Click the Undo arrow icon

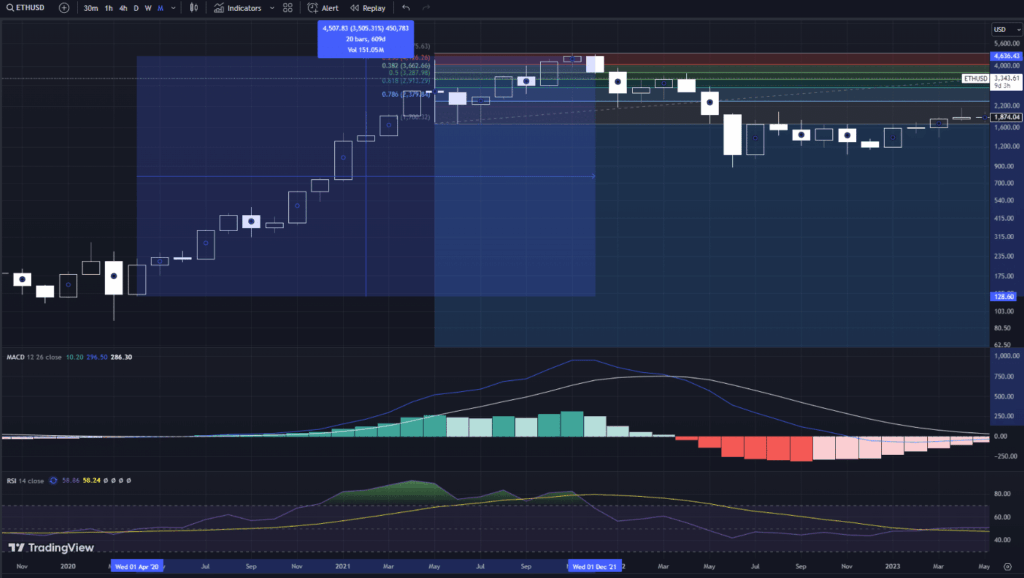click(x=405, y=8)
